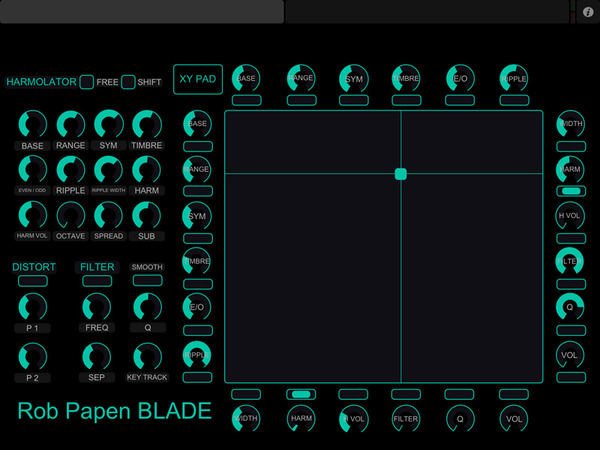
Task: Click the Harmolator section TIMBRE knob
Action: pyautogui.click(x=147, y=124)
